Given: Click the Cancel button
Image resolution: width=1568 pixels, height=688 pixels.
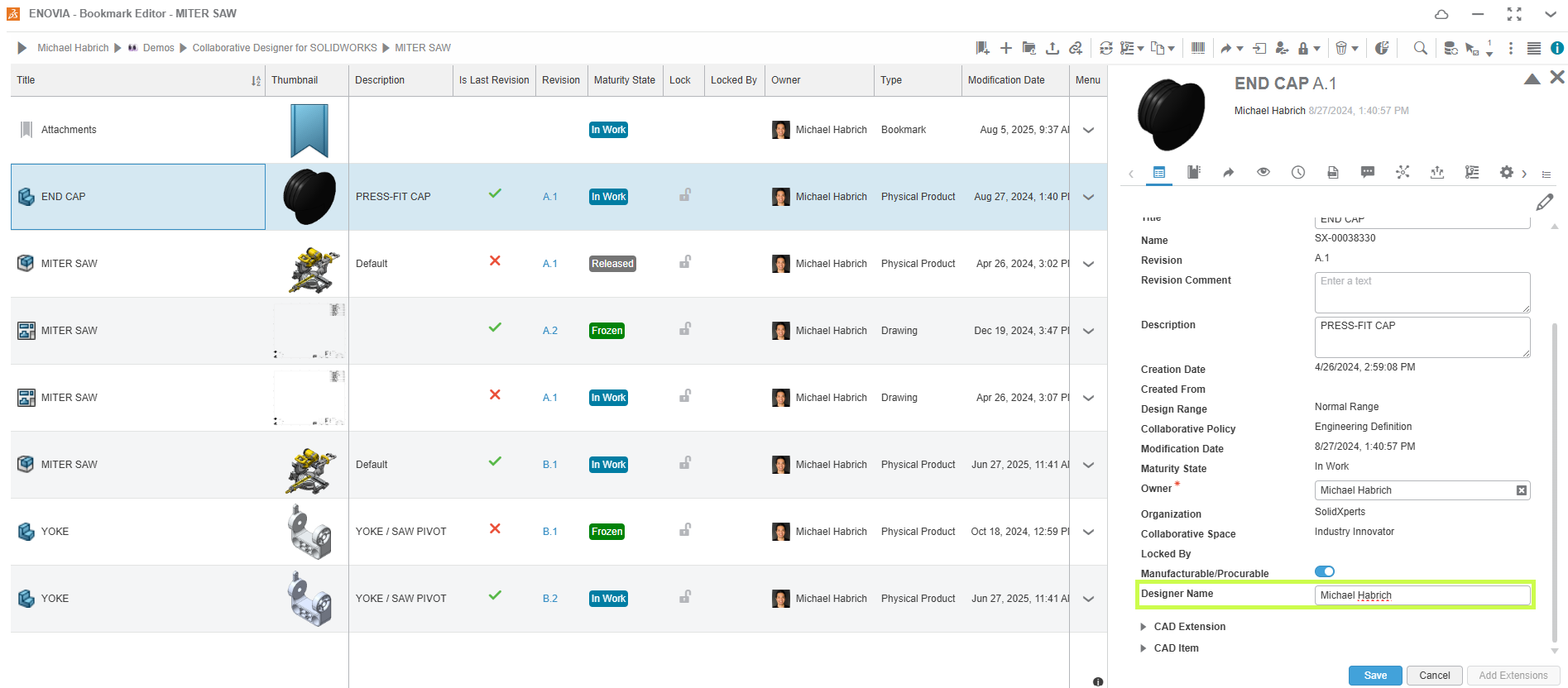Looking at the screenshot, I should pos(1434,676).
